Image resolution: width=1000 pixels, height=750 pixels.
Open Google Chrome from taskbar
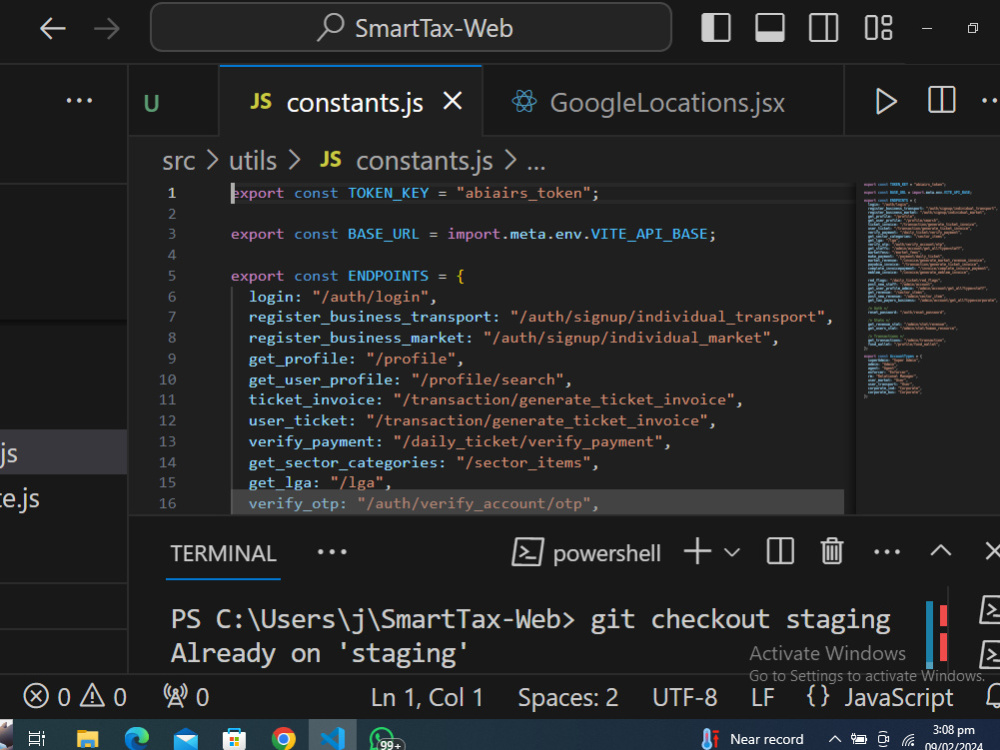pos(283,739)
